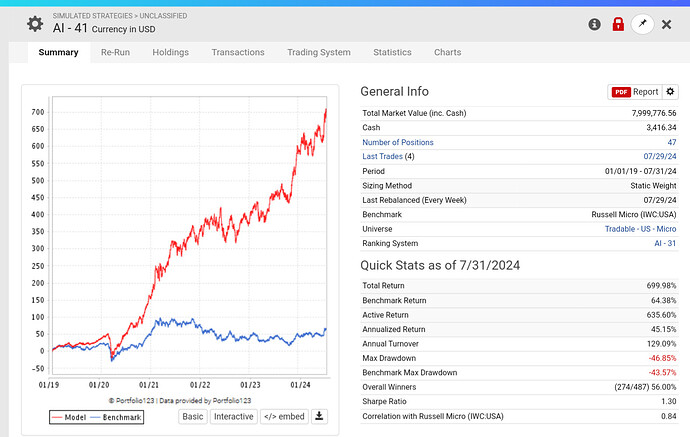Click Benchmark Max Drawdown value -43.57%
Viewport: 690px width, 437px height.
tap(663, 372)
